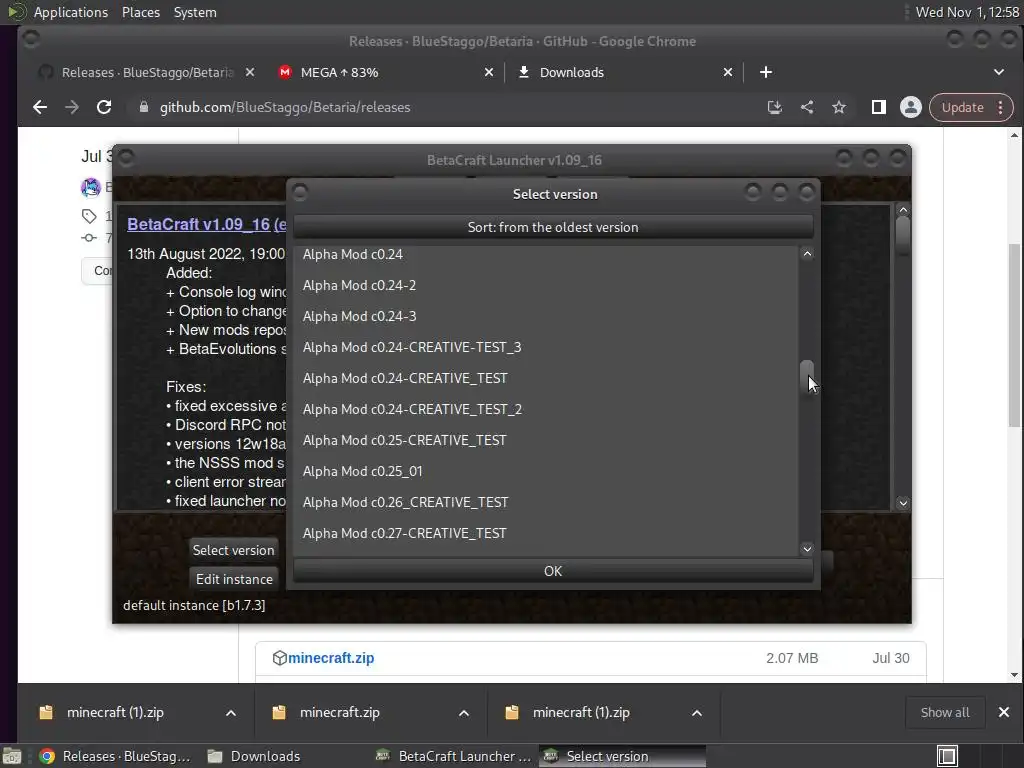Select Alpha Mod c0.25_01
Screen dimensions: 1024x768
coord(545,472)
